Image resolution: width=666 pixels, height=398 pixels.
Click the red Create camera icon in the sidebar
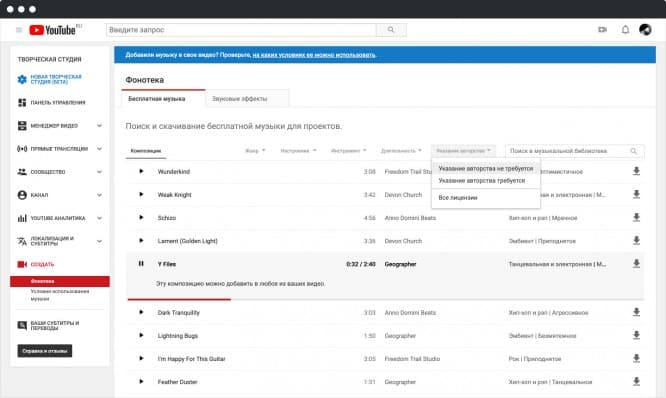coord(22,264)
